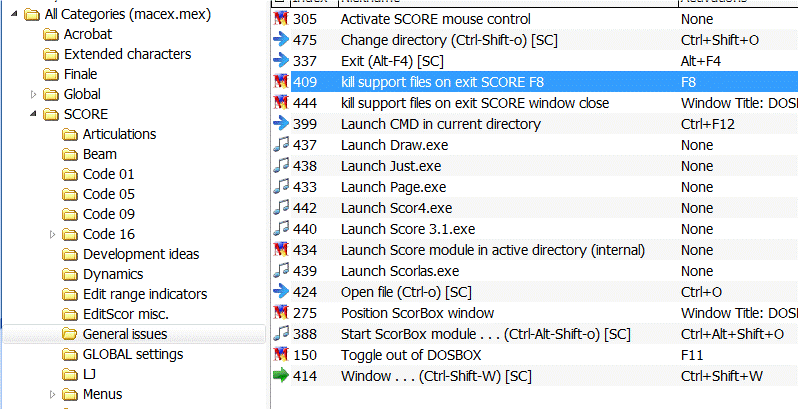
Task: Click the blue arrow icon for Open file
Action: tap(281, 292)
